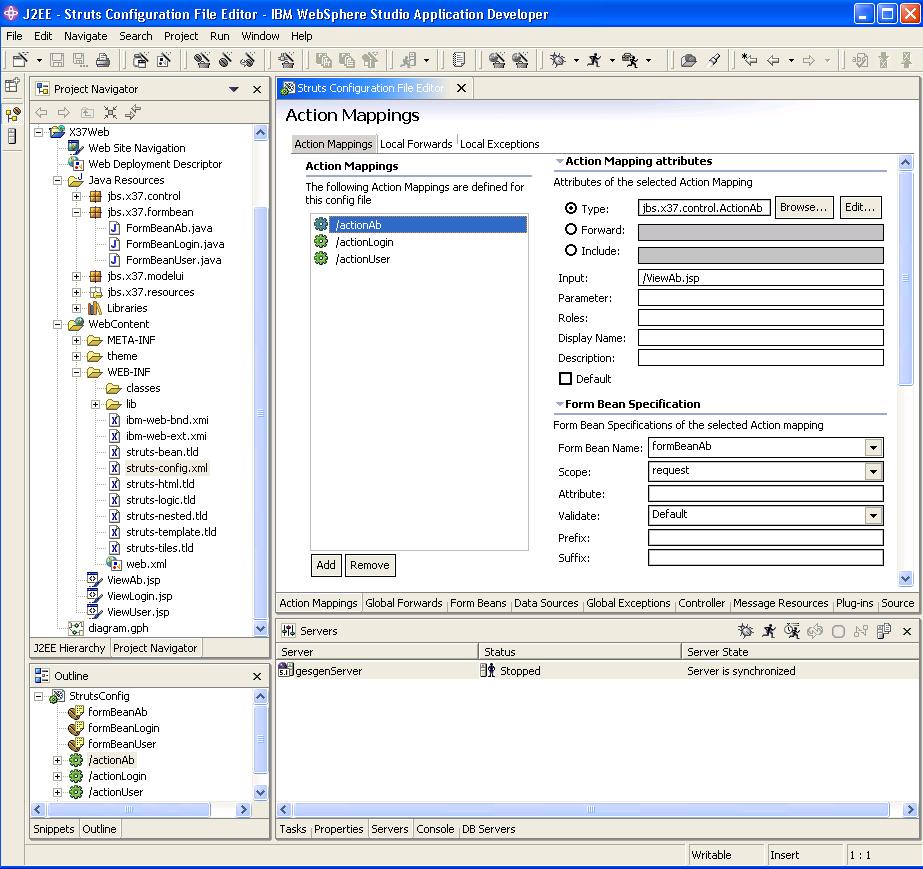Click Collapse All icon in Project Navigator
The image size is (923, 869).
[110, 112]
